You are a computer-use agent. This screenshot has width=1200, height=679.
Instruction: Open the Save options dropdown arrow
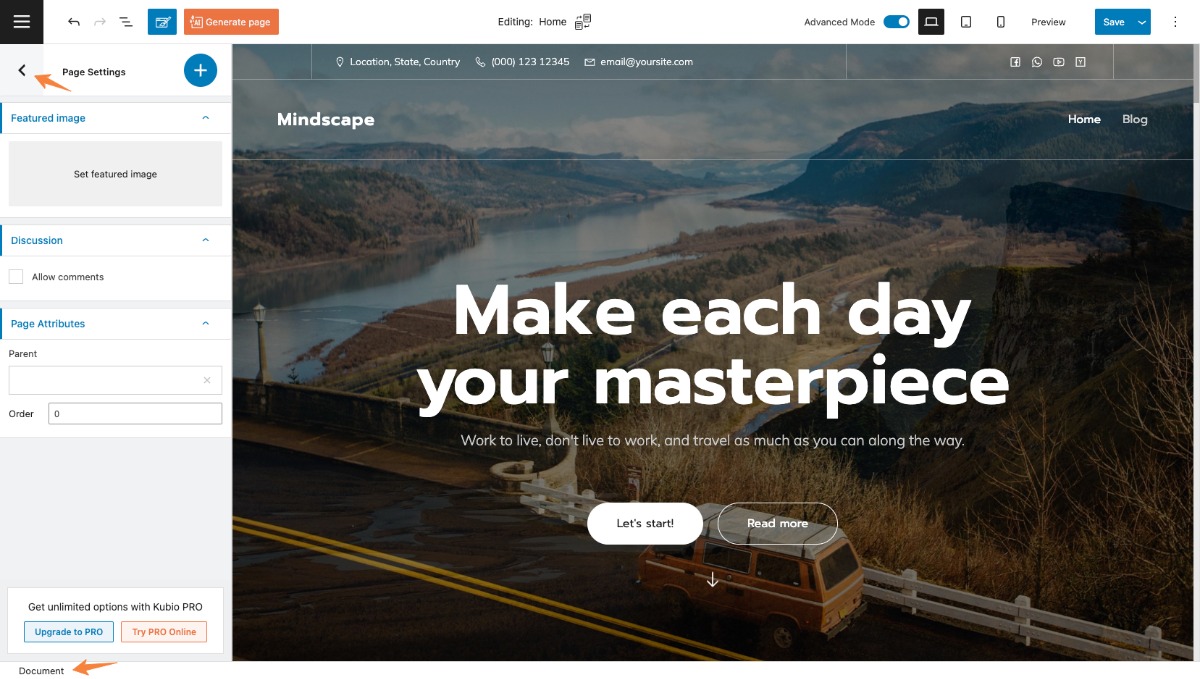click(1143, 22)
